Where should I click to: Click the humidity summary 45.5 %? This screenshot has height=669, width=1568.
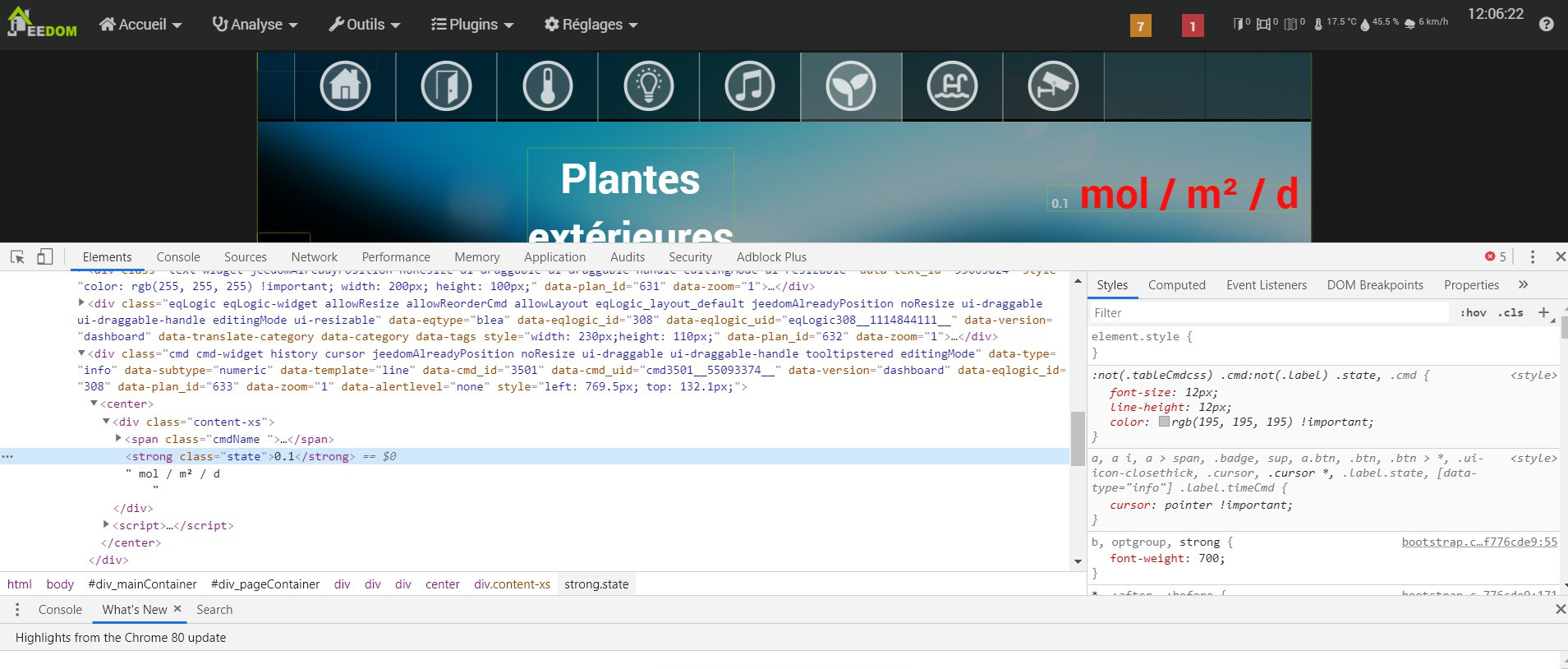point(1379,23)
